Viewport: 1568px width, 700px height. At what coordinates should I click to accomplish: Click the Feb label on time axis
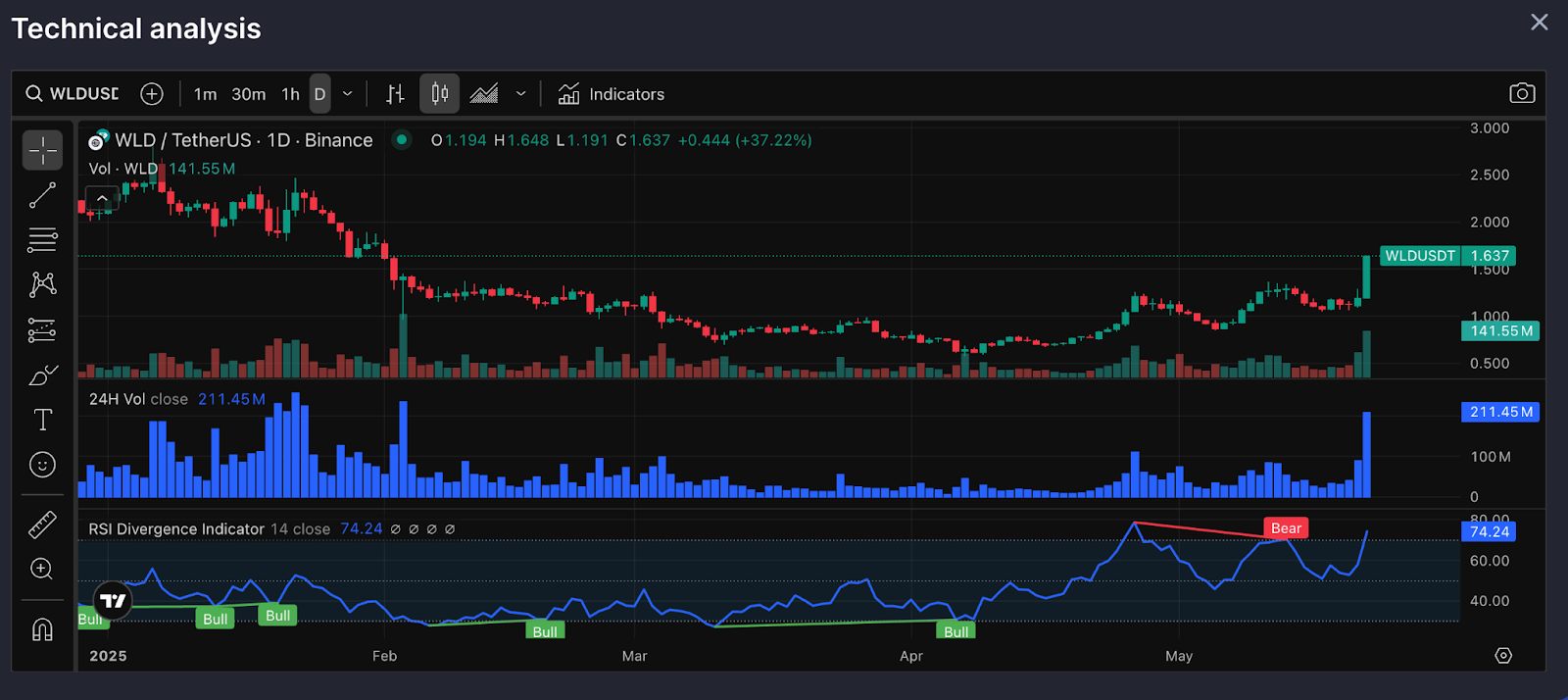coord(384,656)
